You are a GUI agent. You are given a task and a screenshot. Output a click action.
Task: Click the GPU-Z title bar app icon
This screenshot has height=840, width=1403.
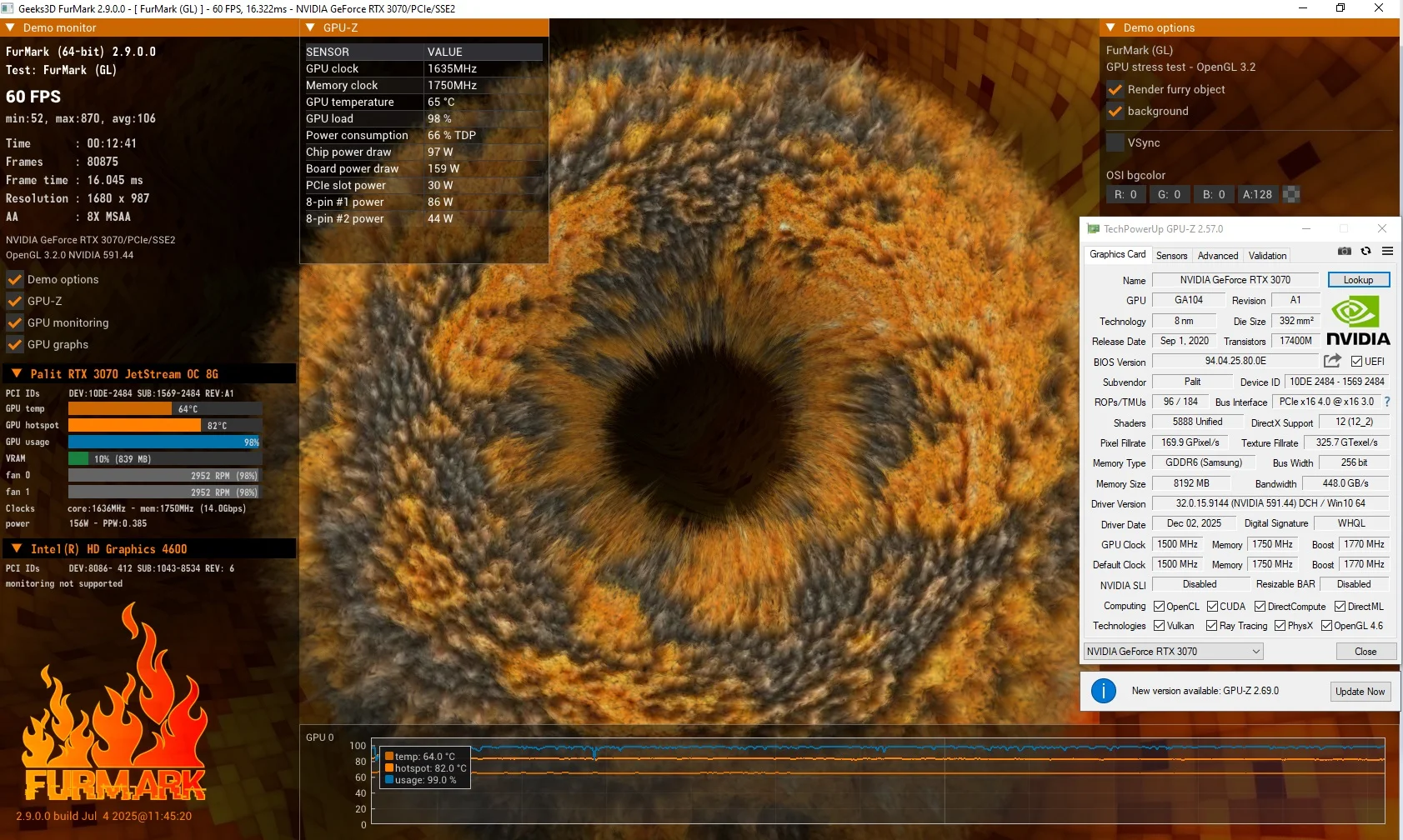(1093, 228)
